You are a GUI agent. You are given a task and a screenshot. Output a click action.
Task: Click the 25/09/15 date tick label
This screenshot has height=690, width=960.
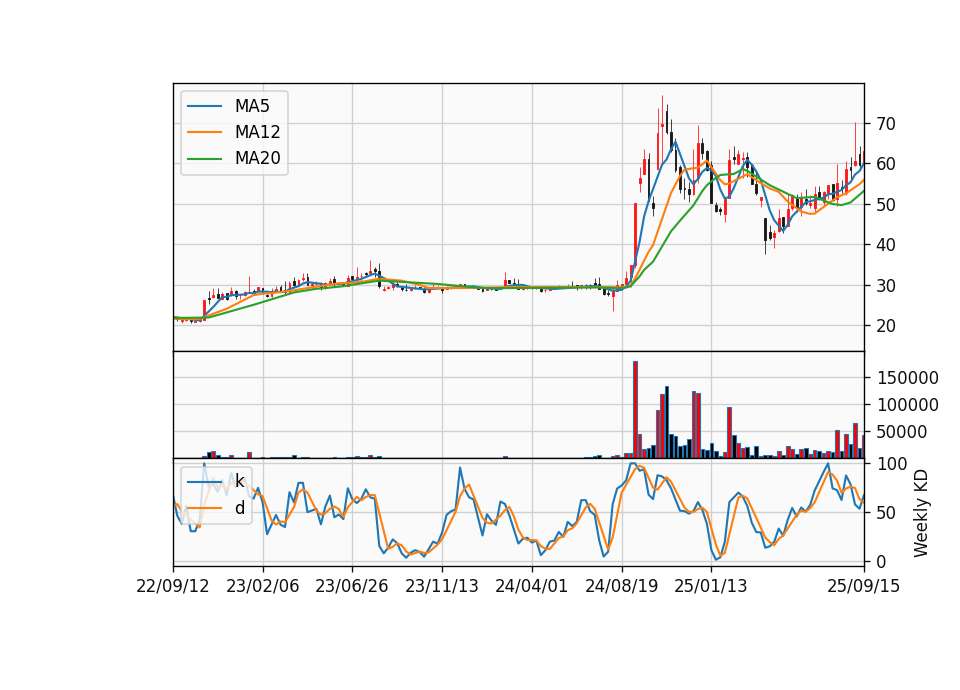point(864,586)
